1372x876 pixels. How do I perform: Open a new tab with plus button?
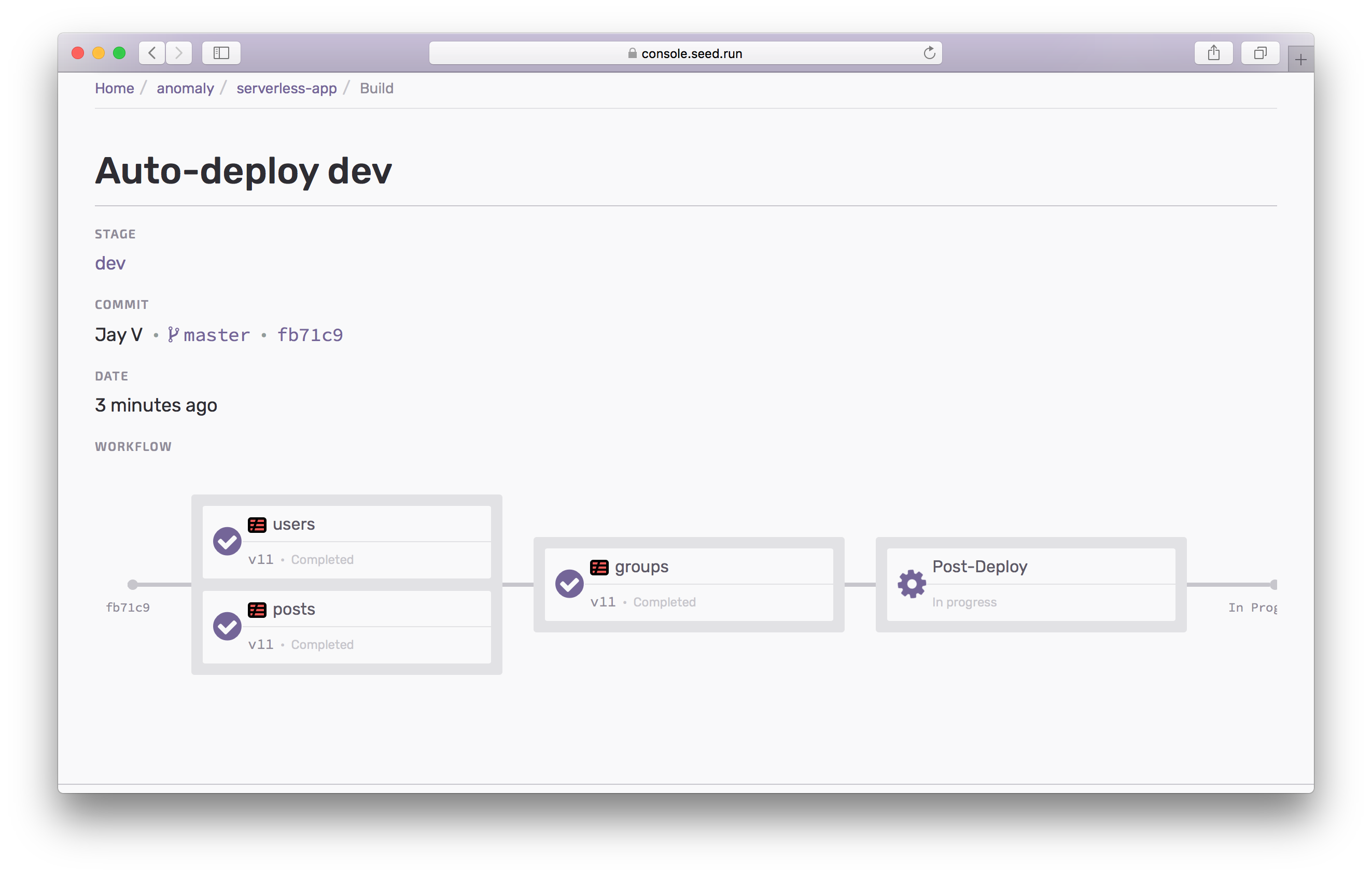[x=1300, y=60]
